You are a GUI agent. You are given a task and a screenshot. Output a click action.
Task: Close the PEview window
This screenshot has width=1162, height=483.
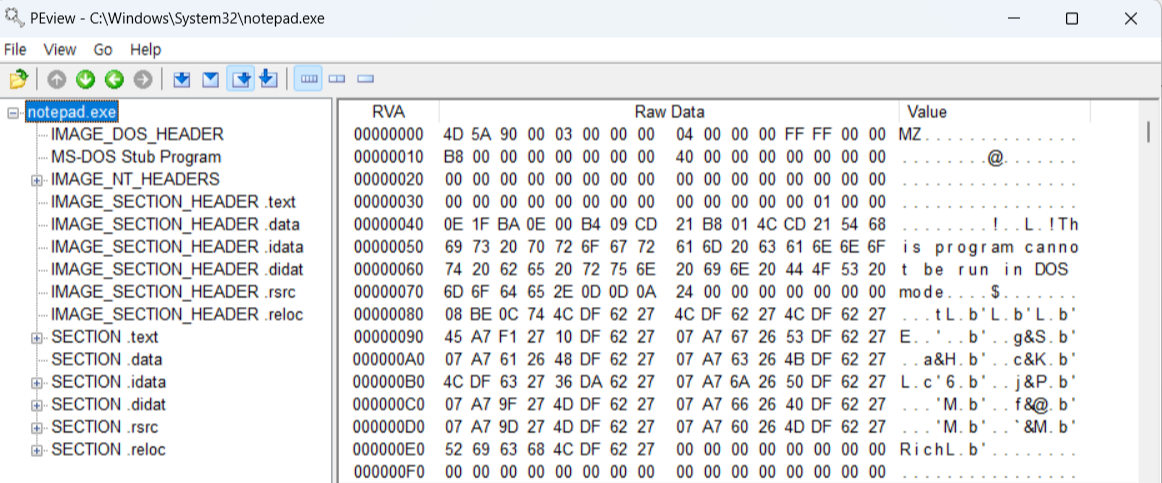[1130, 19]
